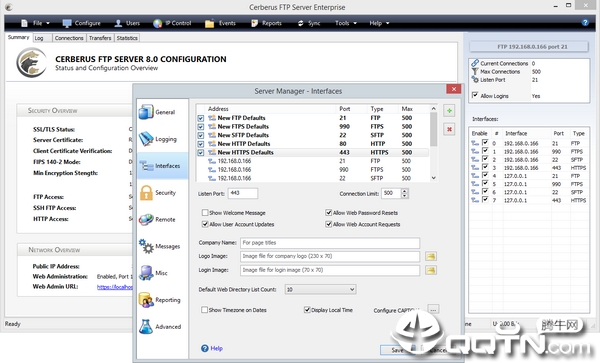Select the Interfaces settings page

[162, 166]
